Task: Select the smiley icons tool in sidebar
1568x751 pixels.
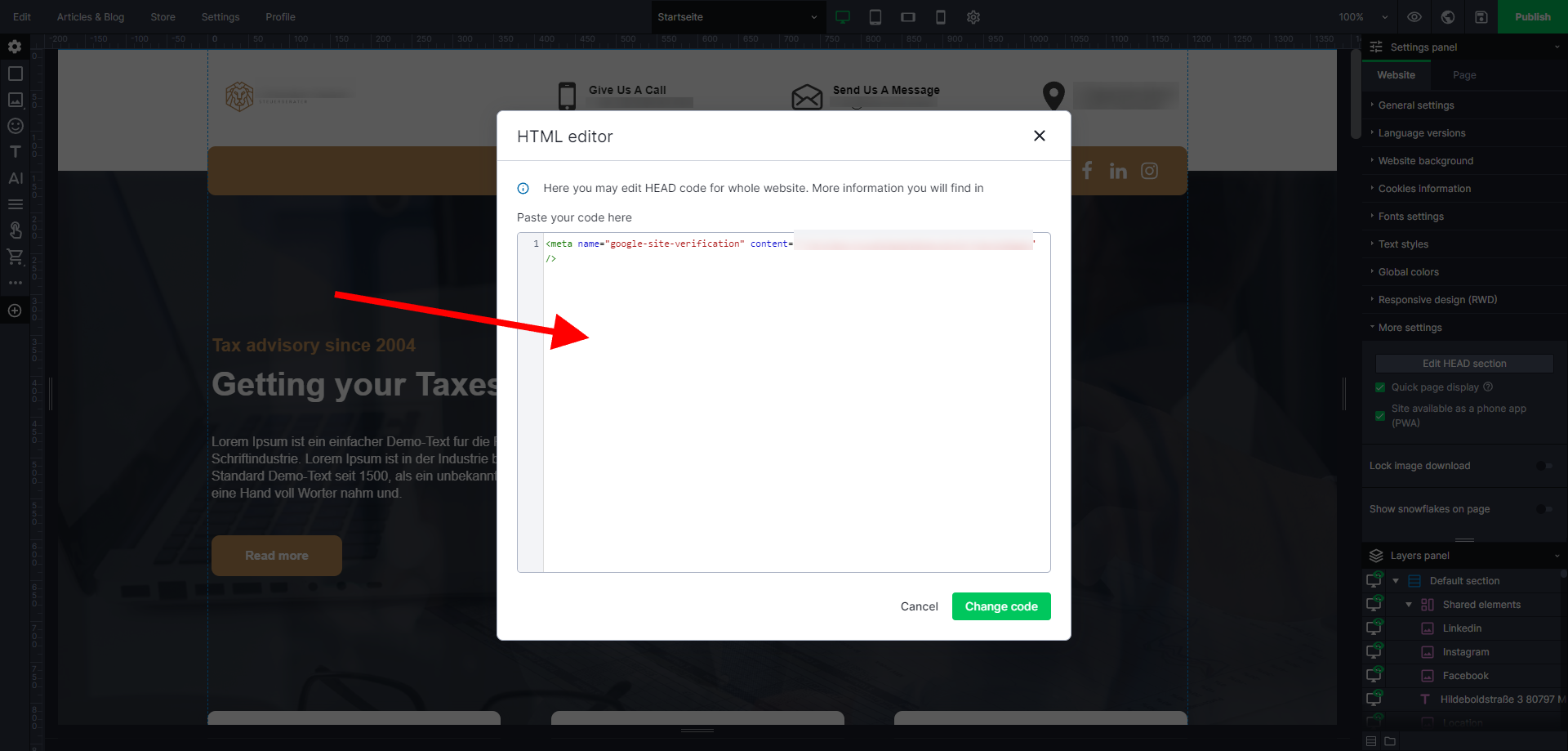Action: (x=15, y=126)
